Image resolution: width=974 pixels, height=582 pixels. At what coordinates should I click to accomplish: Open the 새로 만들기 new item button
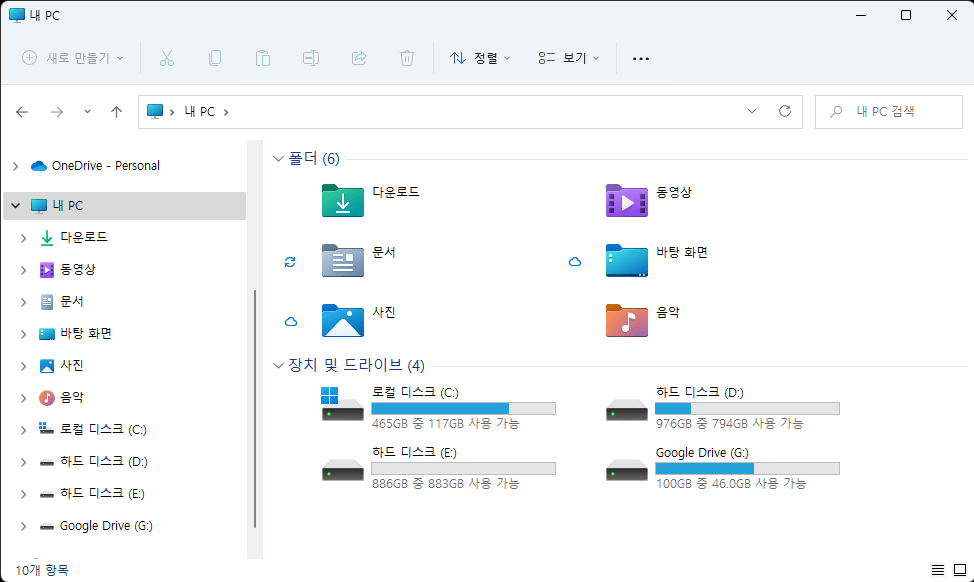73,58
